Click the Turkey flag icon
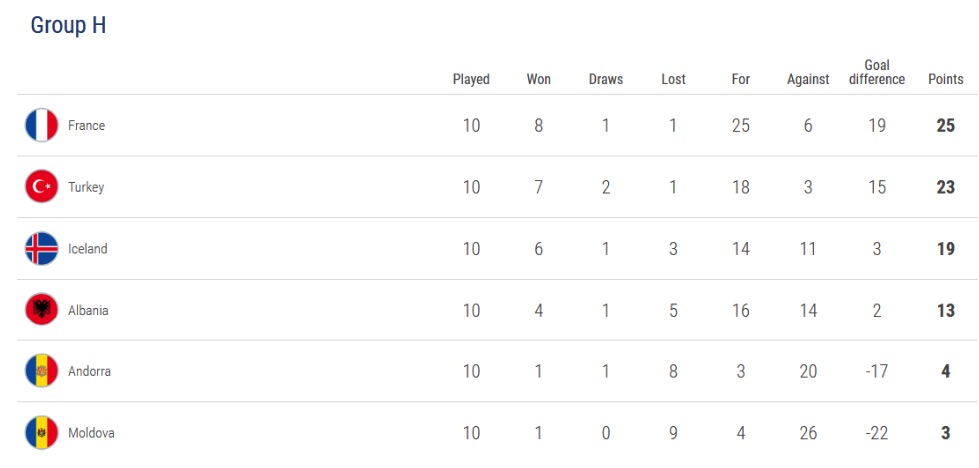Screen dimensions: 979x468 (42, 187)
